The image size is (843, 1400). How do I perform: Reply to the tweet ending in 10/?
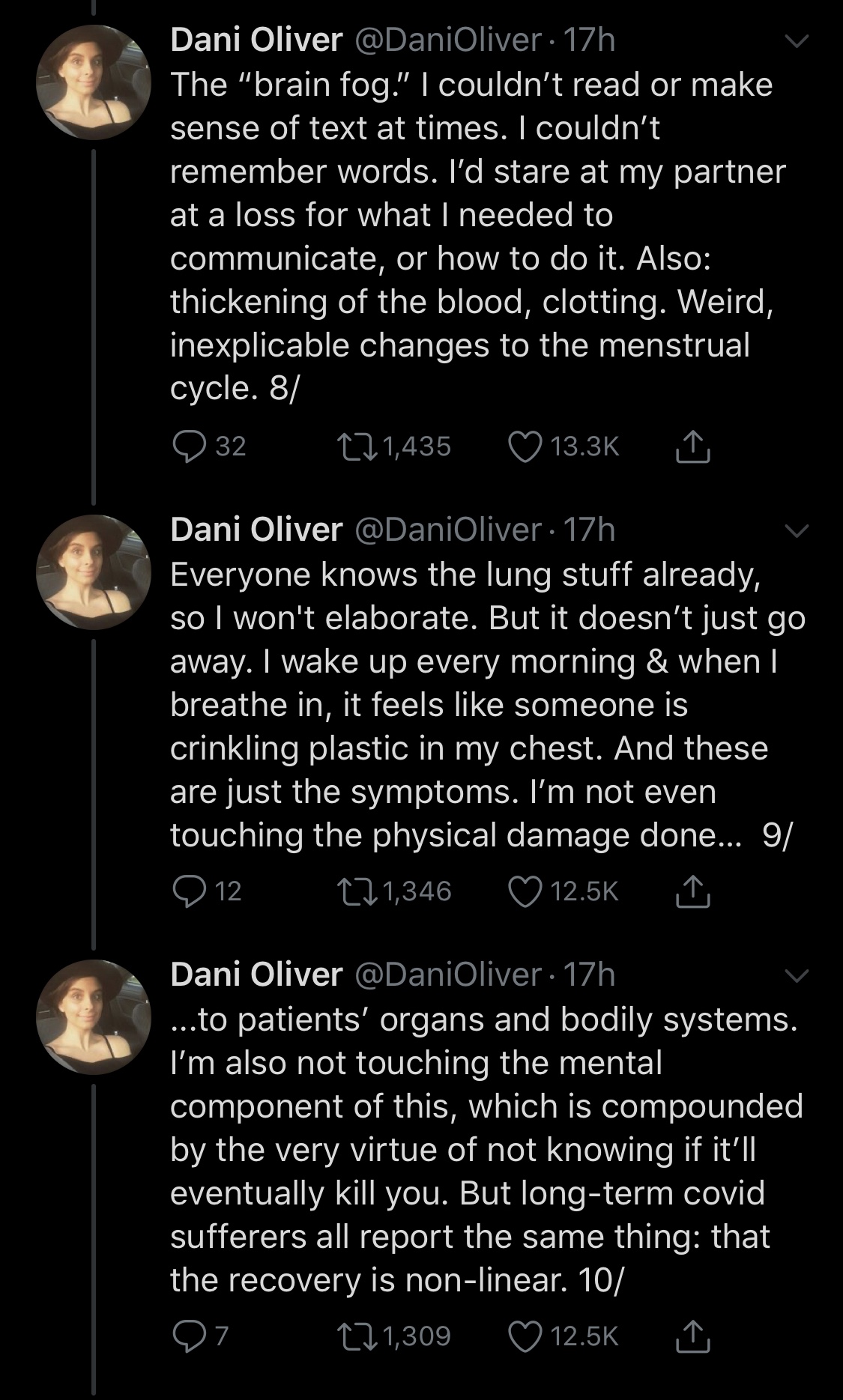[190, 1336]
